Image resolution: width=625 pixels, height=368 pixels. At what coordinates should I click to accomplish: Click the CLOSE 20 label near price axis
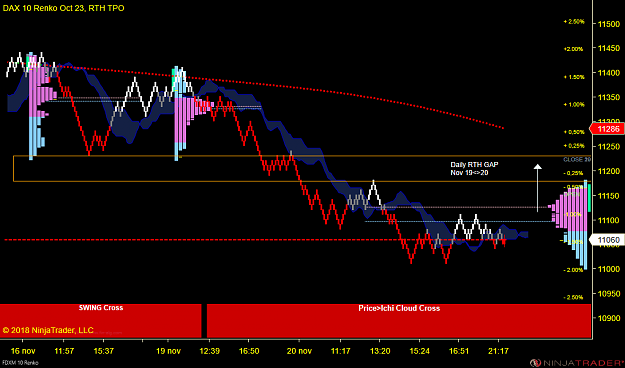[x=577, y=159]
